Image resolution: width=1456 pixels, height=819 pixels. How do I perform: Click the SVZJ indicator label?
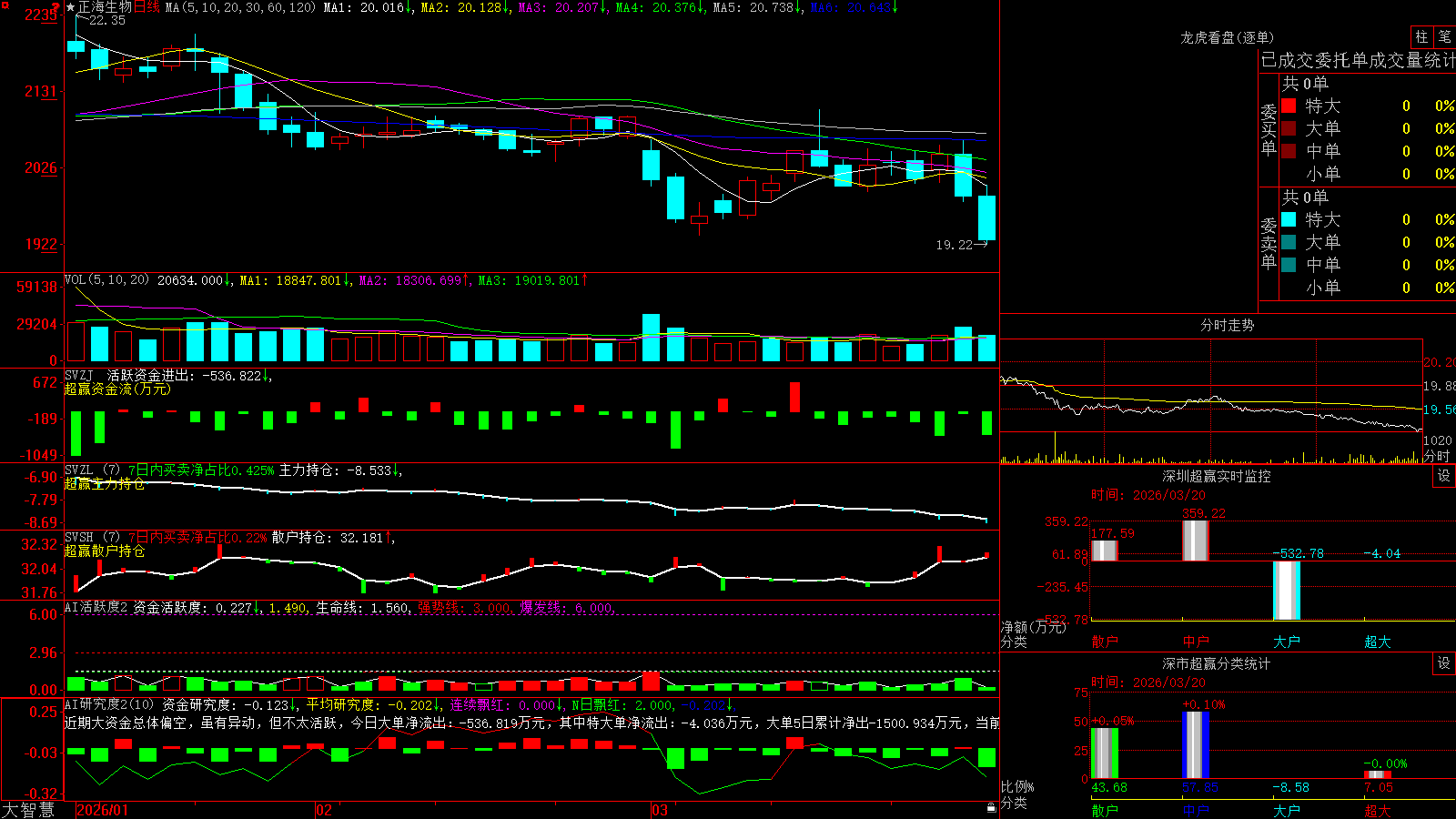tap(79, 376)
